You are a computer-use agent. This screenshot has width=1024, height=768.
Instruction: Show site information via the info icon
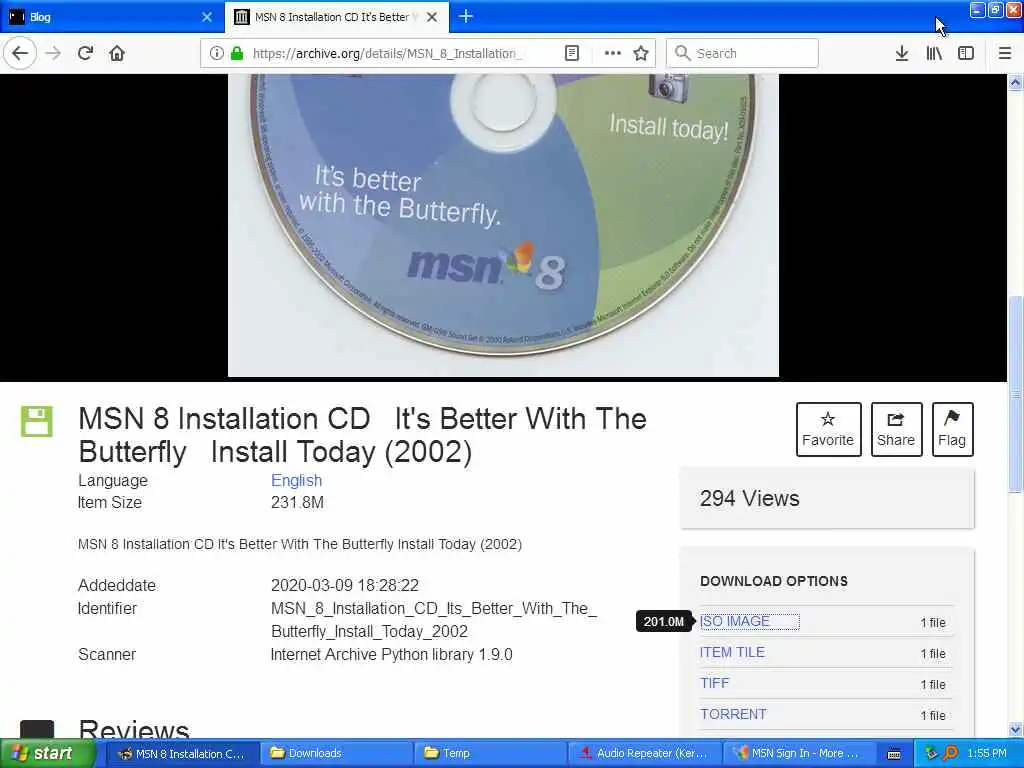[217, 53]
